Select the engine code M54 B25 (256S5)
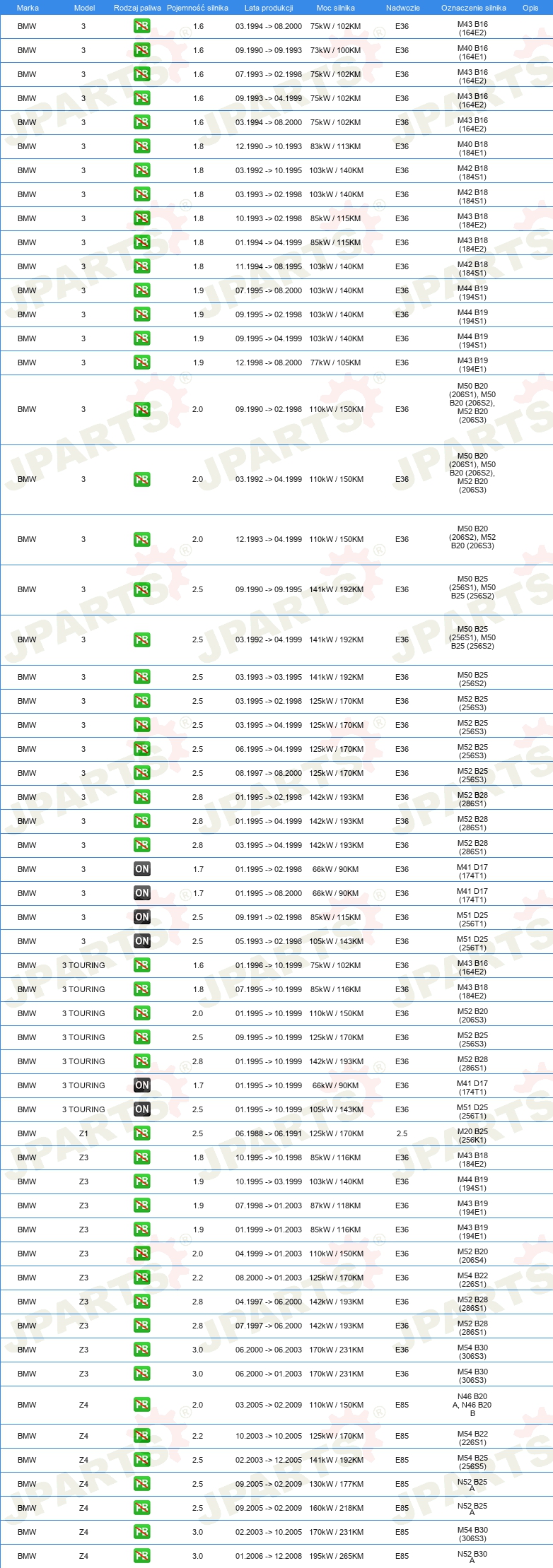 point(472,1462)
